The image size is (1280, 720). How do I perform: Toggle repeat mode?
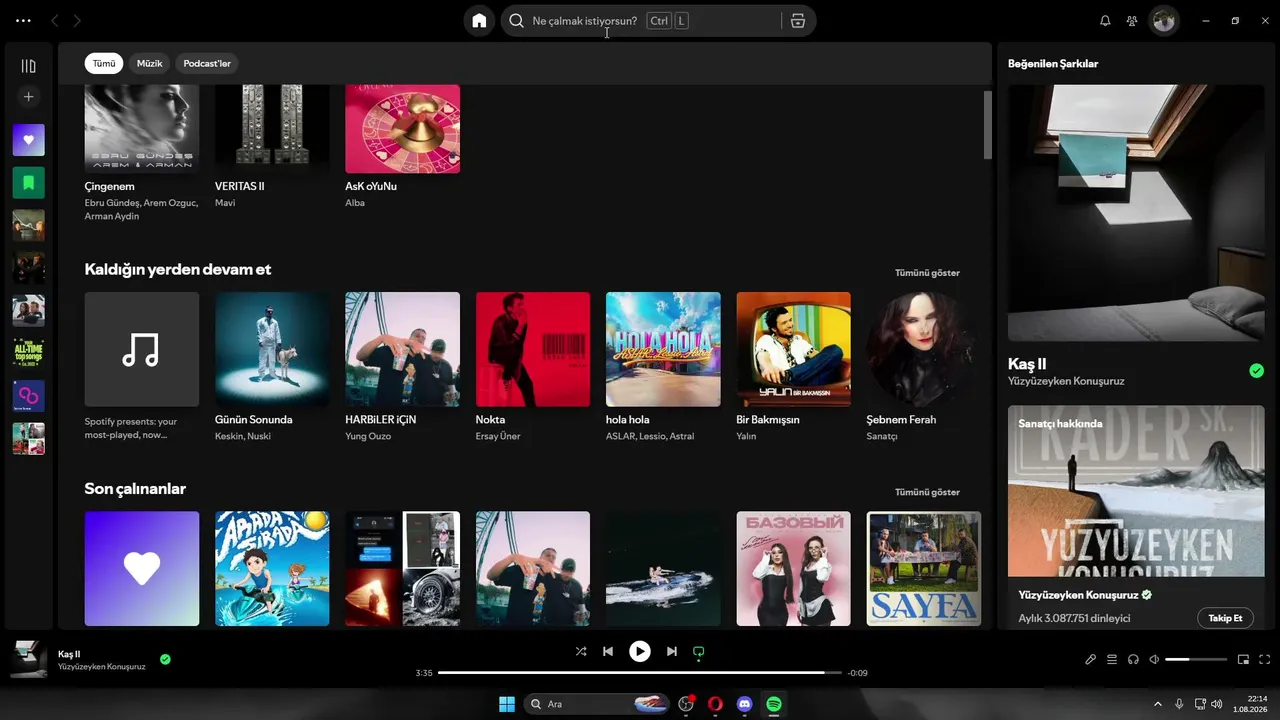(699, 652)
